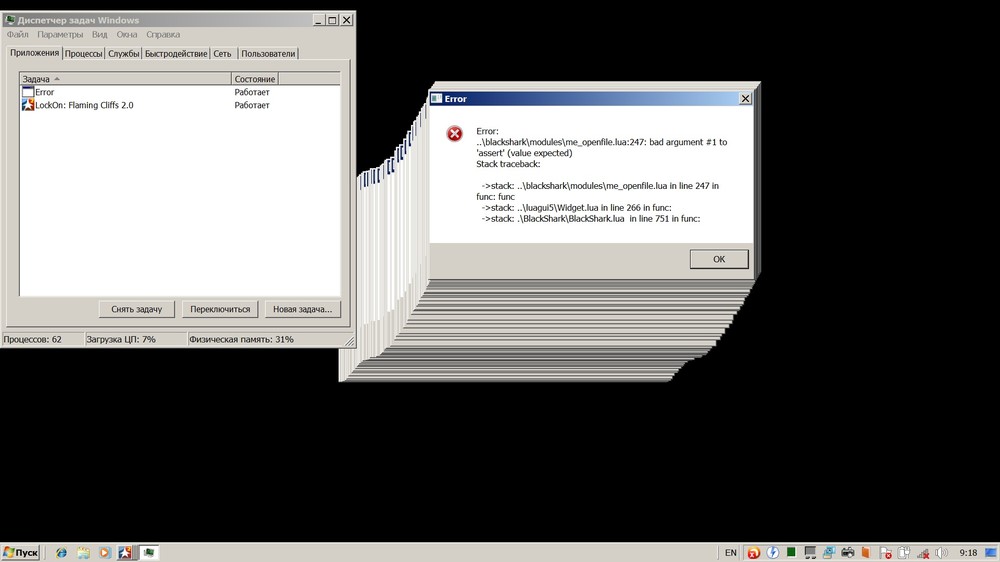Open the Вид menu in Task Manager

tap(99, 34)
